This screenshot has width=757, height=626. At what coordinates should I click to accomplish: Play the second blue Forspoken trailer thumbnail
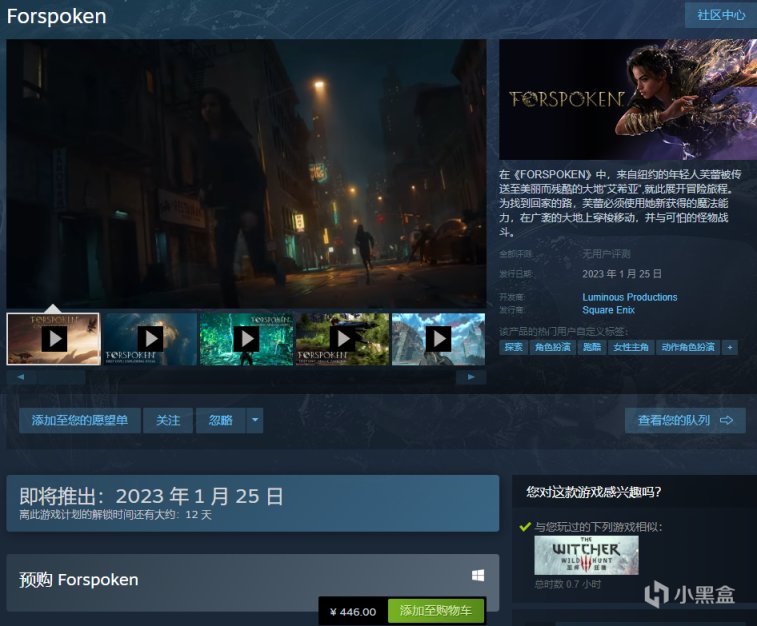click(x=150, y=339)
